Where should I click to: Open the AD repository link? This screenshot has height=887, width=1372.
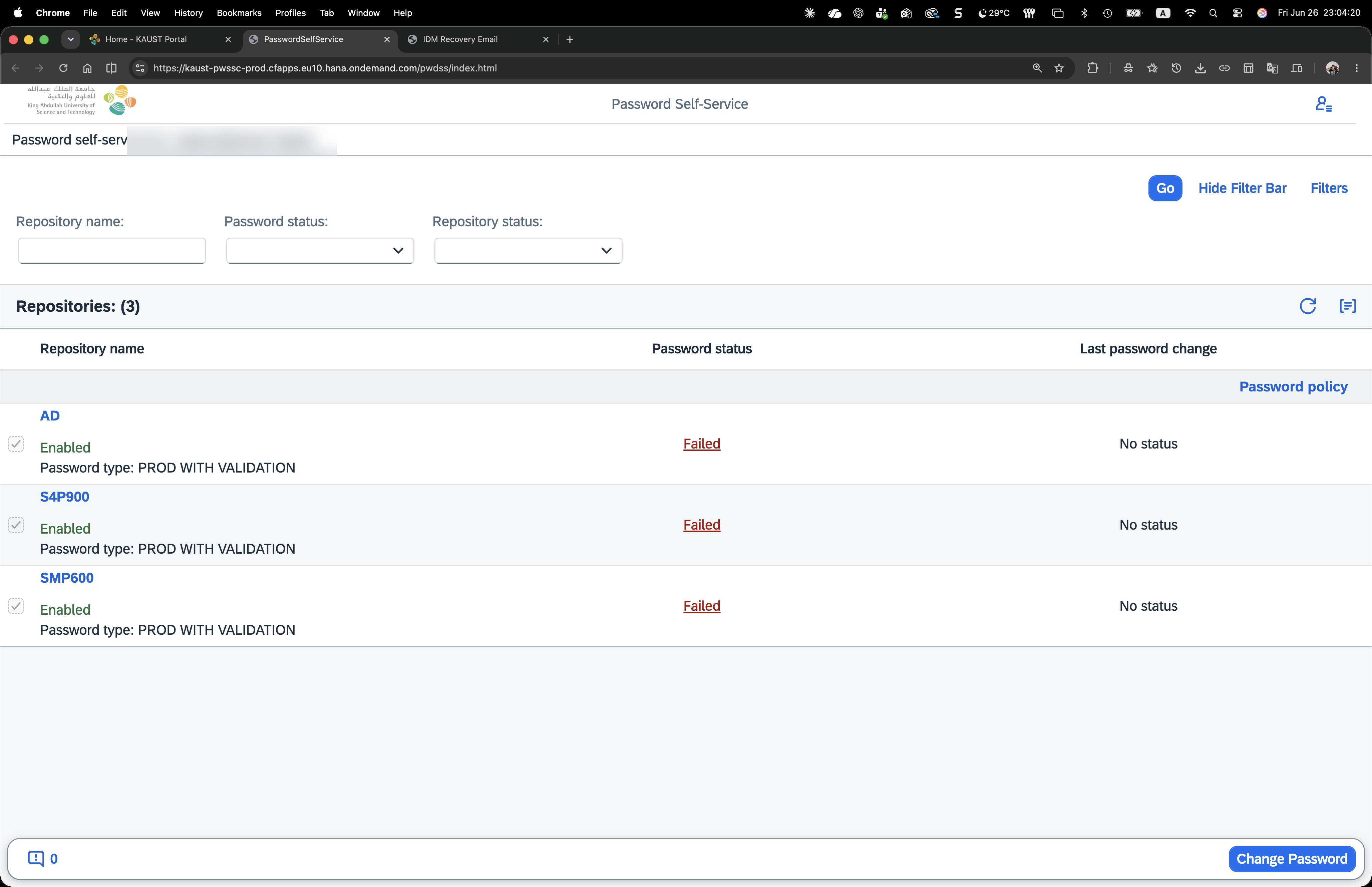[50, 416]
